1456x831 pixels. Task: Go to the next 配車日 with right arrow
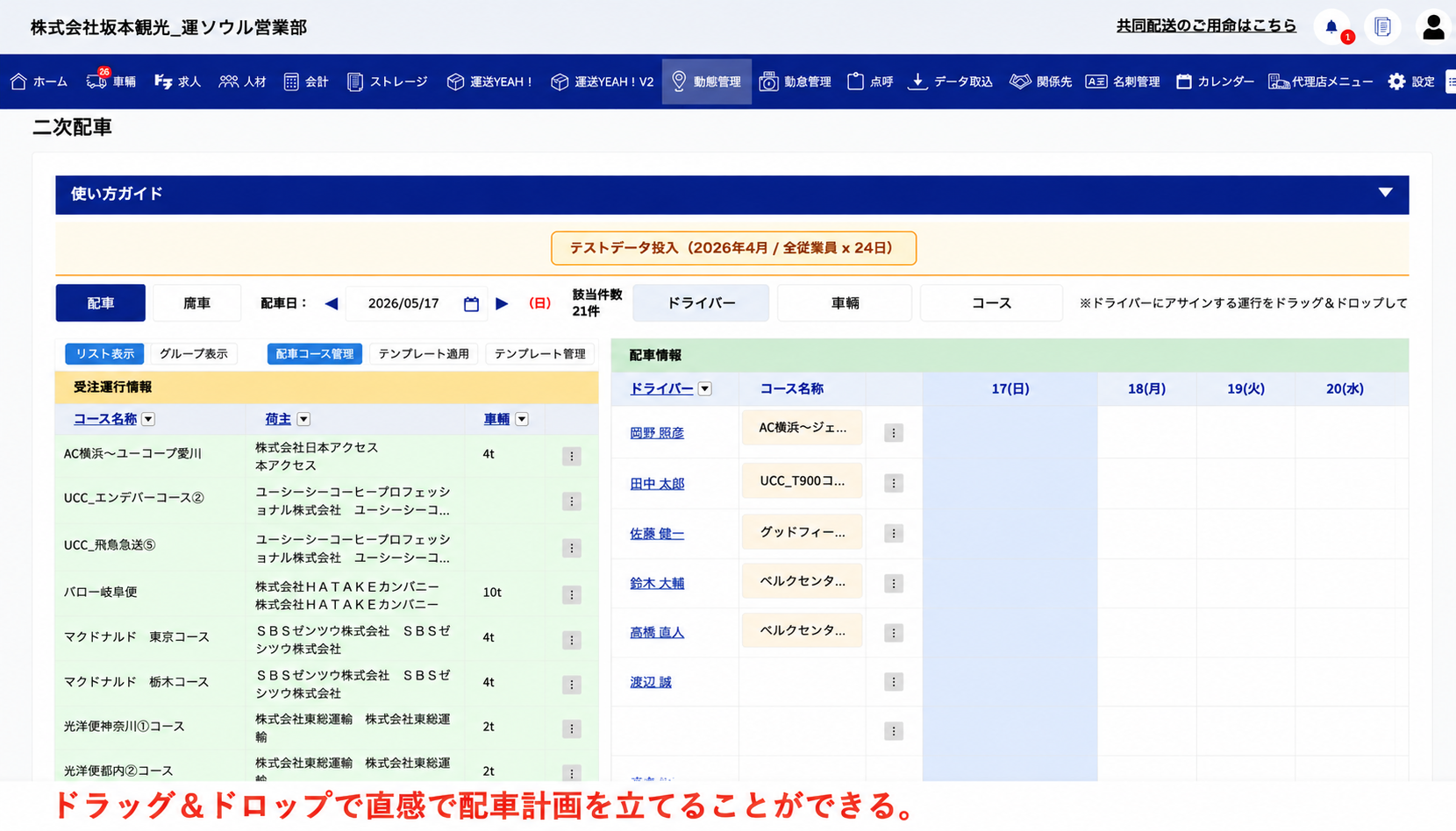tap(502, 303)
